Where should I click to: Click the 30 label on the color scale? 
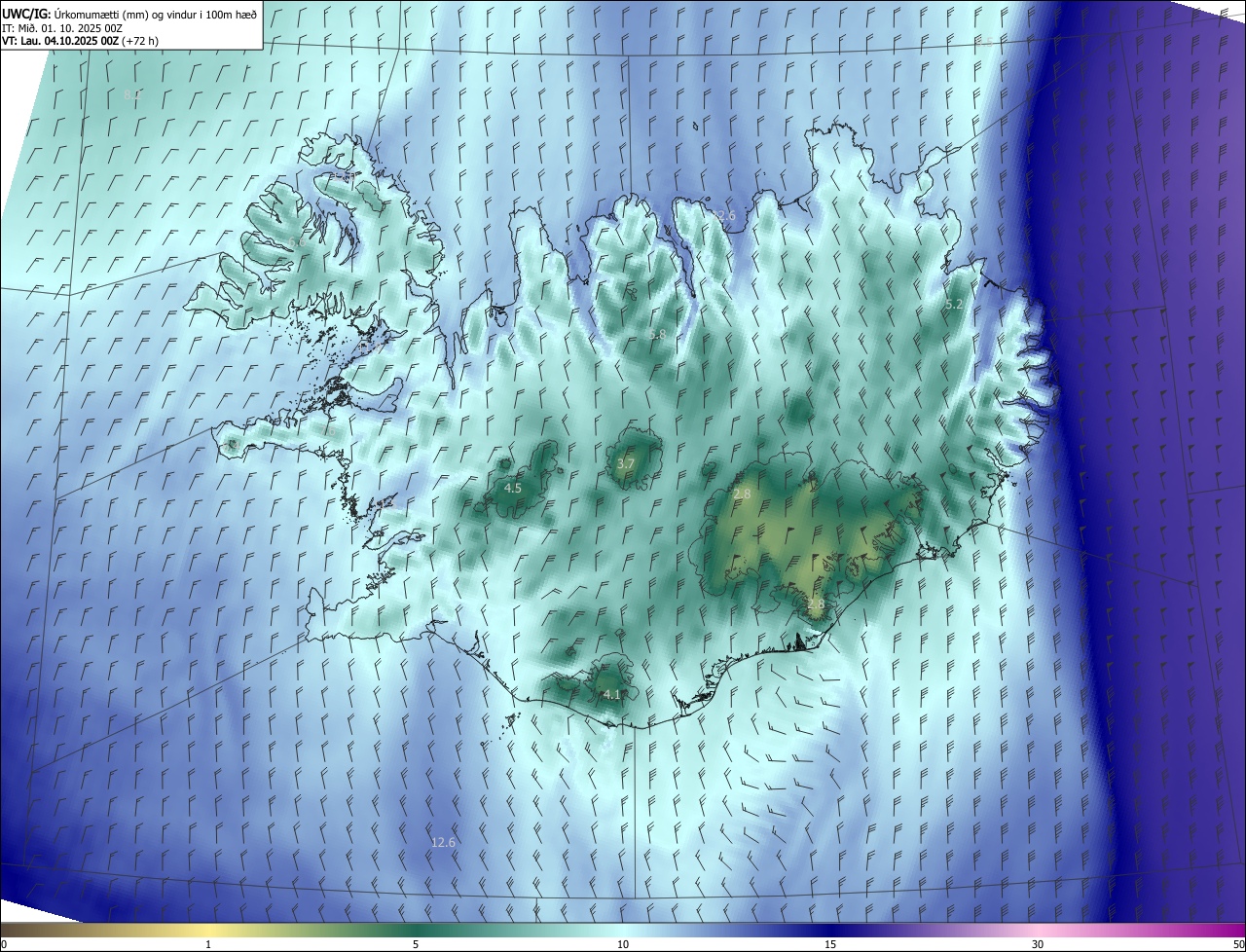coord(1038,944)
